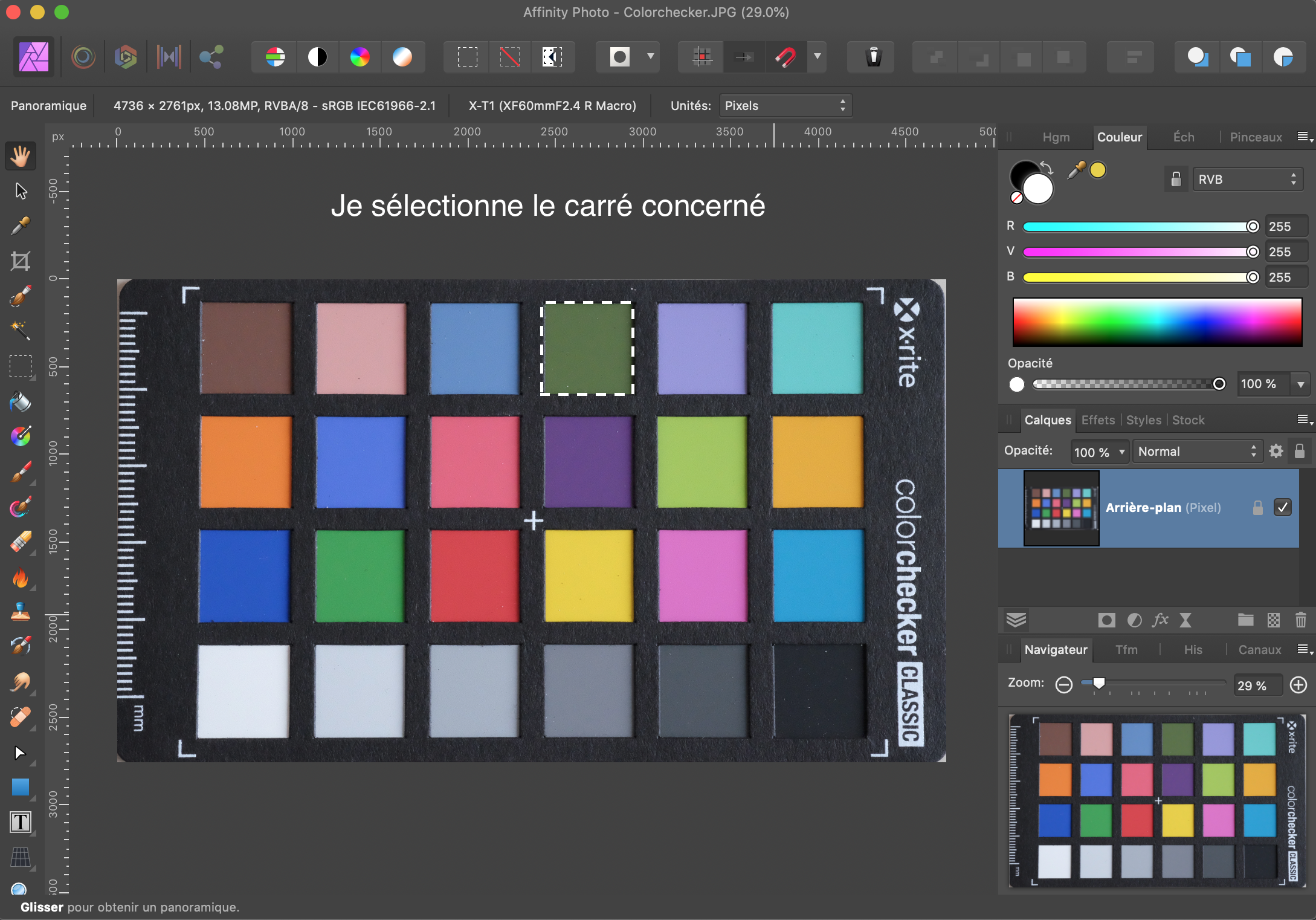Switch to the Canaux tab
This screenshot has width=1316, height=920.
[1259, 650]
